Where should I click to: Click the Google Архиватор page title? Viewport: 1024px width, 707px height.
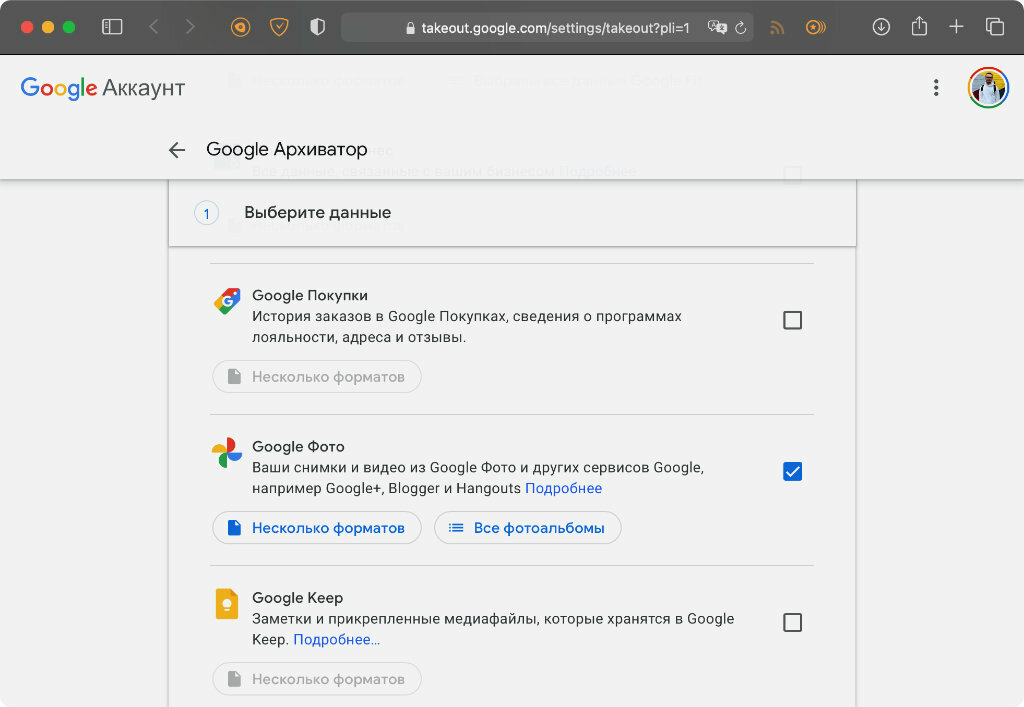[287, 149]
